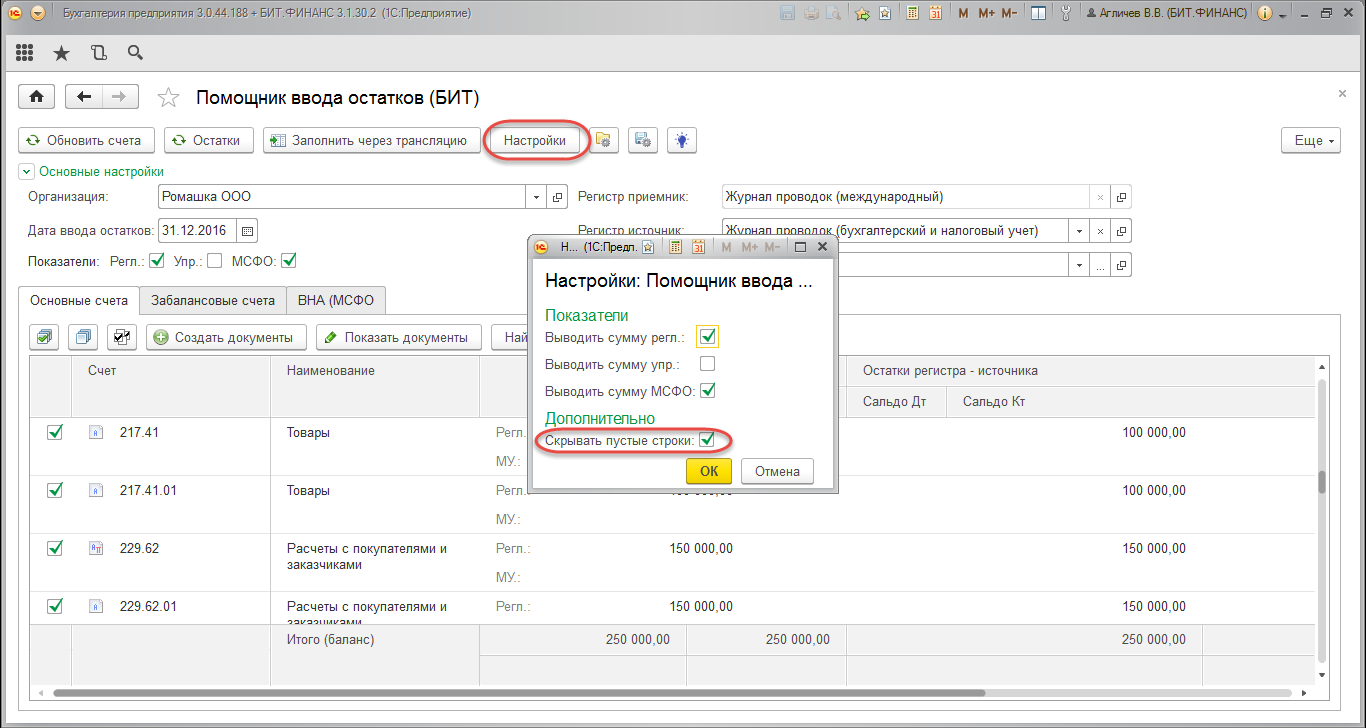Viewport: 1366px width, 728px height.
Task: Open the Регистр источник dropdown arrow
Action: pos(1079,231)
